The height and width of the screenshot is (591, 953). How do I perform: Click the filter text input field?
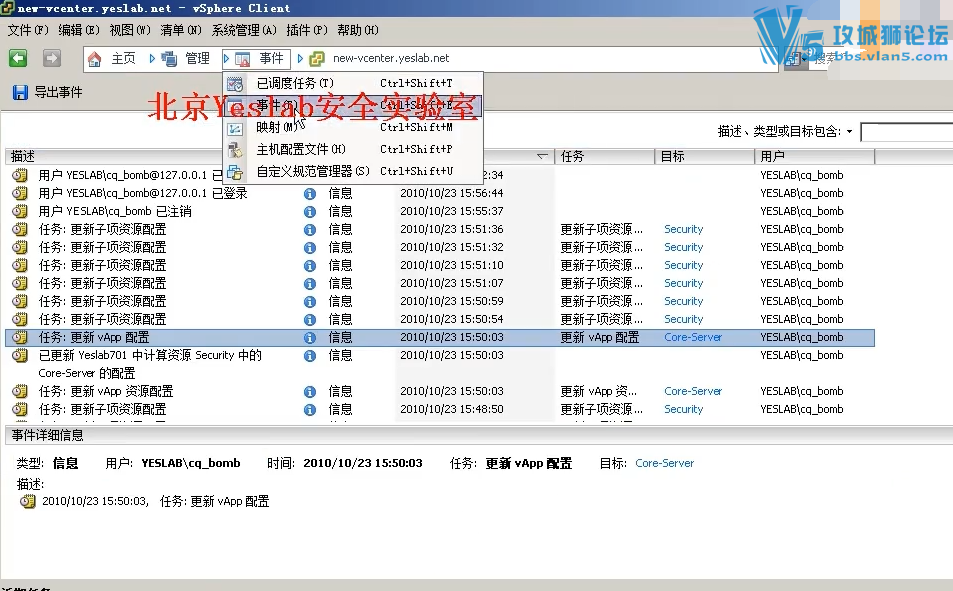(907, 132)
